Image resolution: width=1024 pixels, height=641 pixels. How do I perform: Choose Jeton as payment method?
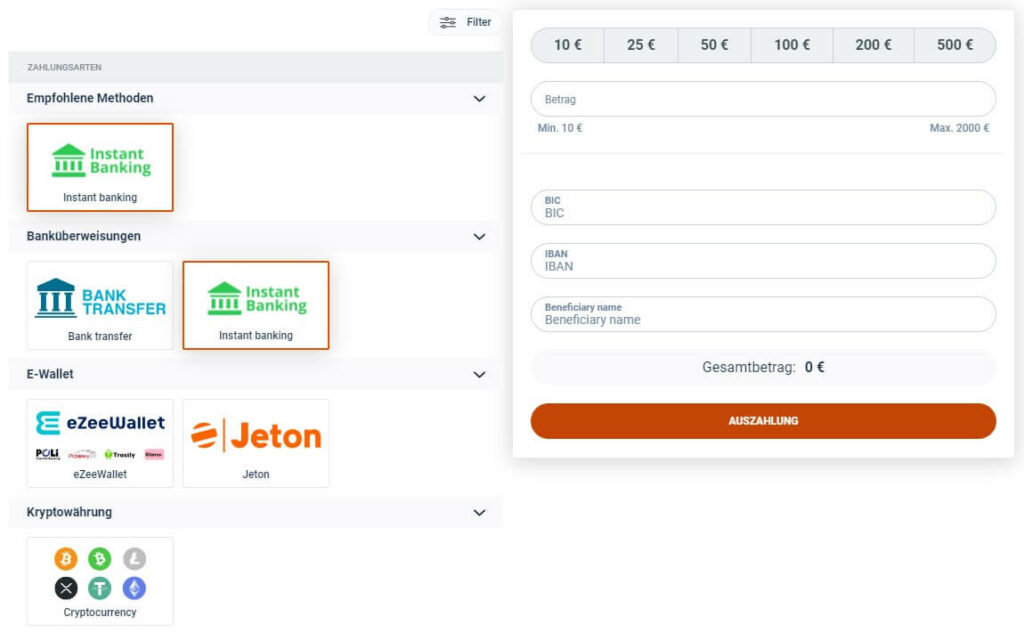[x=256, y=443]
